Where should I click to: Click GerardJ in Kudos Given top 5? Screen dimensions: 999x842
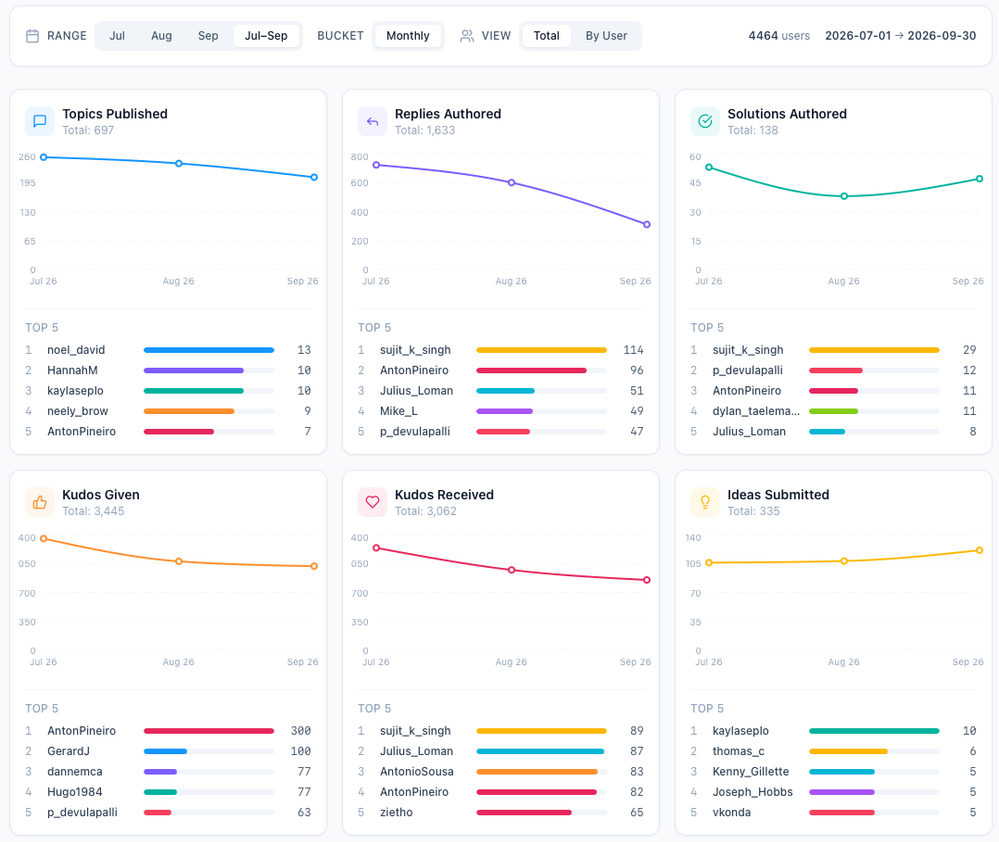[68, 752]
